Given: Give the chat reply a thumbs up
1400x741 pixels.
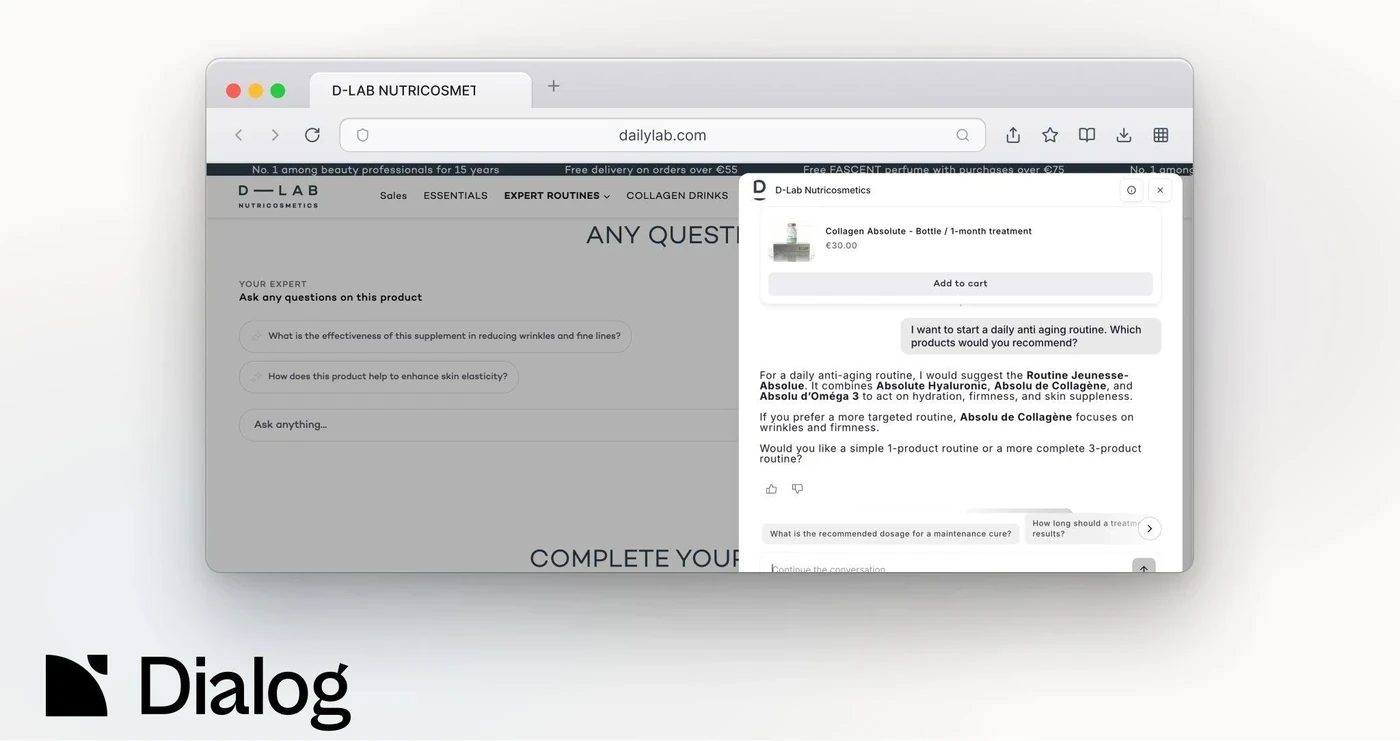Looking at the screenshot, I should [771, 489].
